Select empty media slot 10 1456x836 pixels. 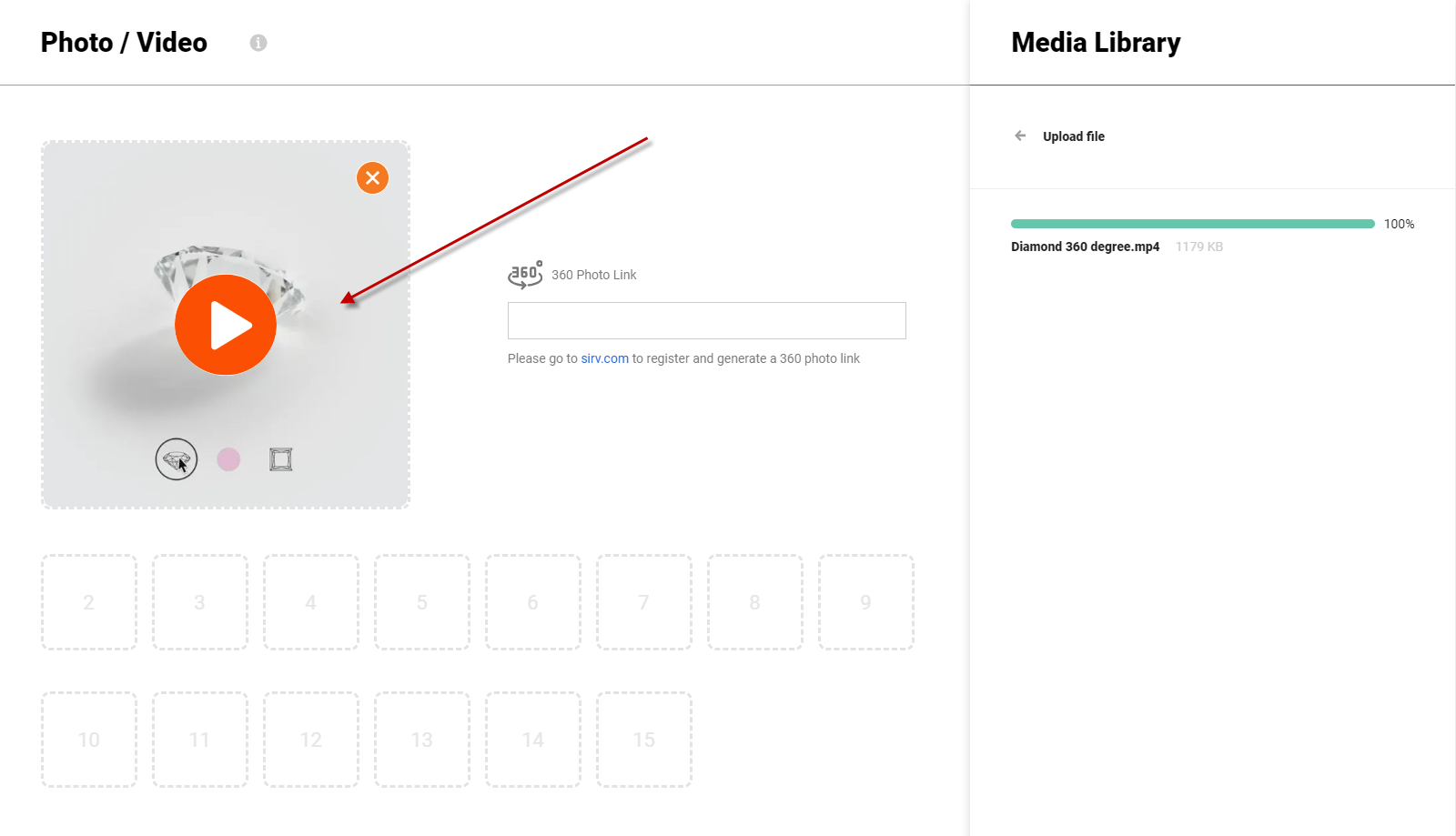click(x=89, y=740)
